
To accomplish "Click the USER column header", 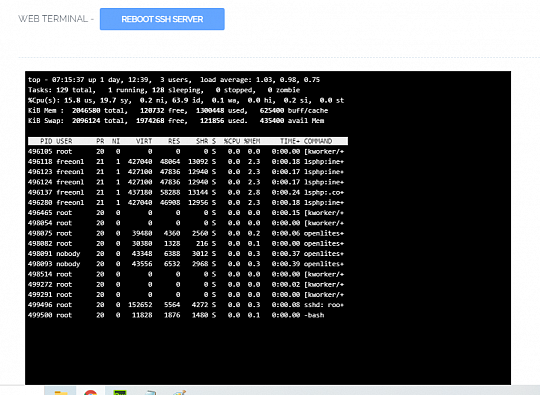I will click(64, 141).
